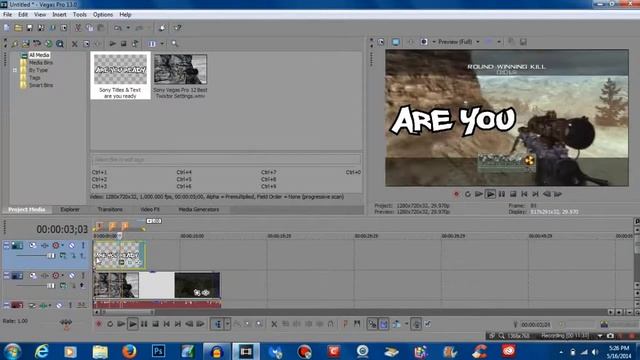Click Stop in the preview transport bar
This screenshot has height=360, width=640.
[x=513, y=194]
